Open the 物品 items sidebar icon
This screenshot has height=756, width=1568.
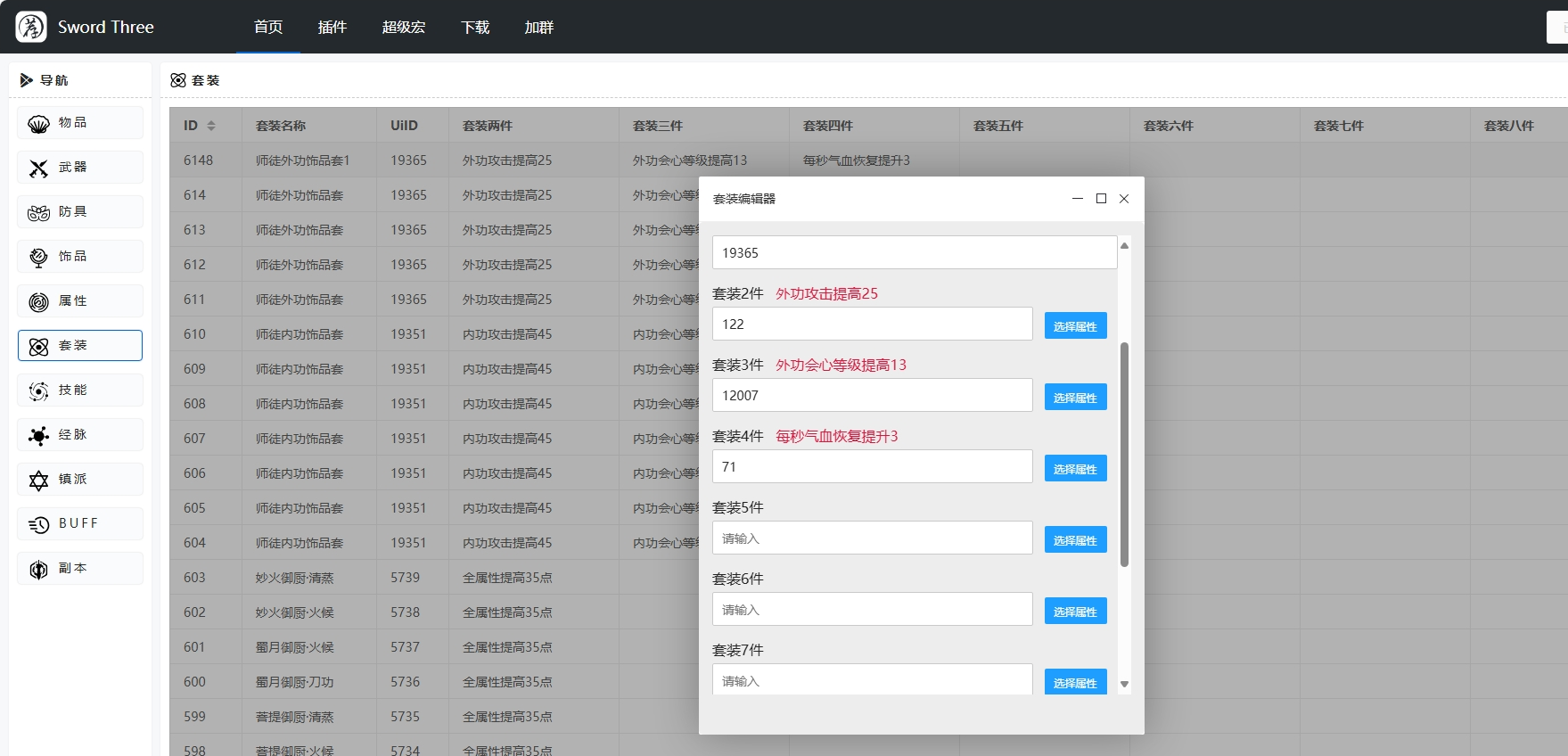click(38, 124)
